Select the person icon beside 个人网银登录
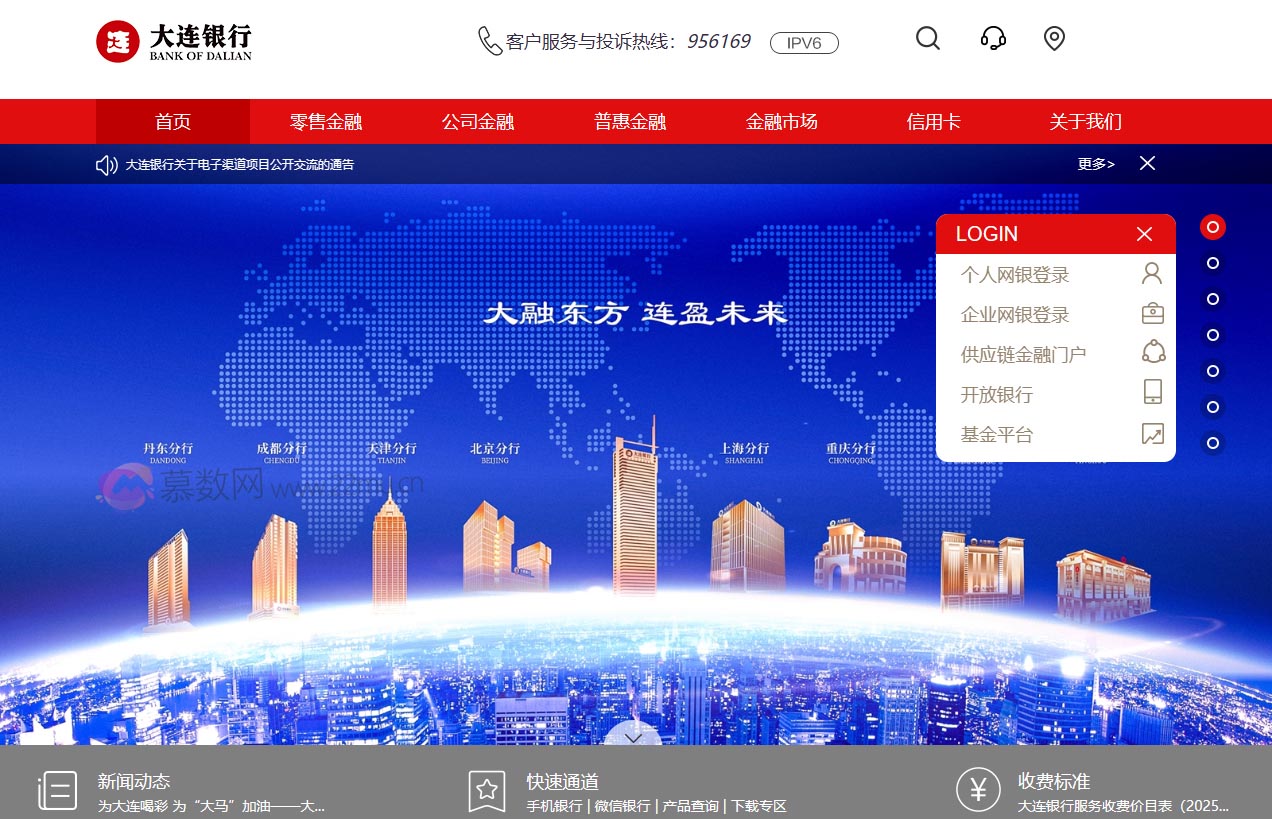 click(1152, 273)
